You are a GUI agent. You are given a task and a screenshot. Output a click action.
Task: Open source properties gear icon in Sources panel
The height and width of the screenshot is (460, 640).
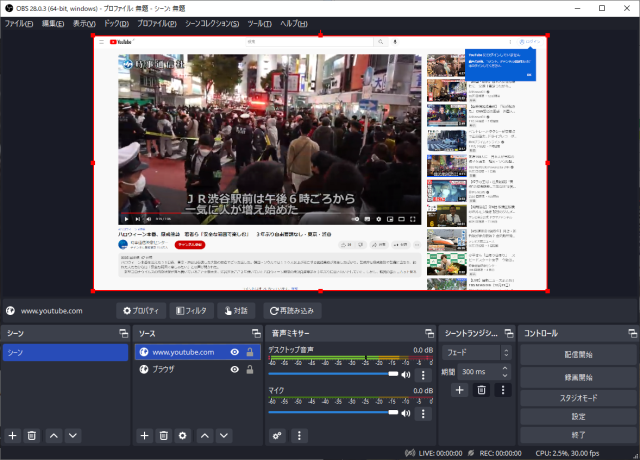click(182, 436)
